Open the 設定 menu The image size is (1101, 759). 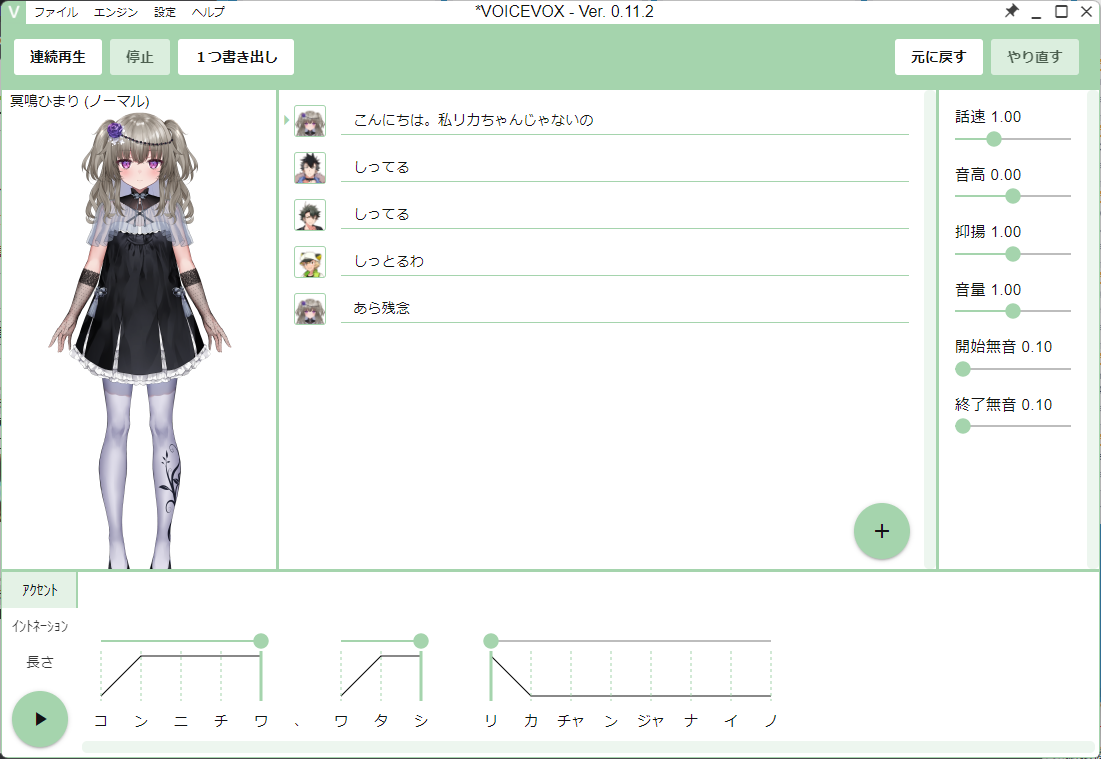[163, 11]
